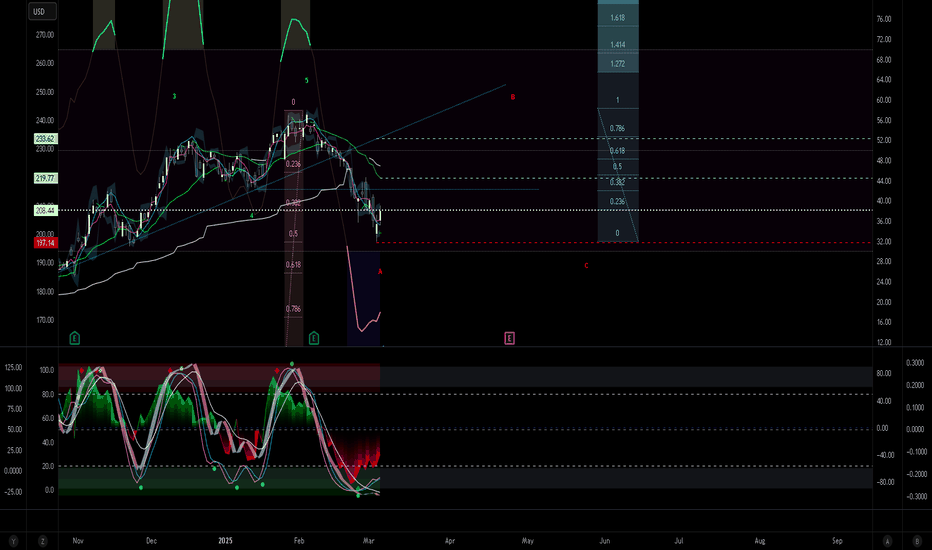Image resolution: width=932 pixels, height=550 pixels.
Task: Click the 1.272 Fibonacci extension level
Action: 618,64
